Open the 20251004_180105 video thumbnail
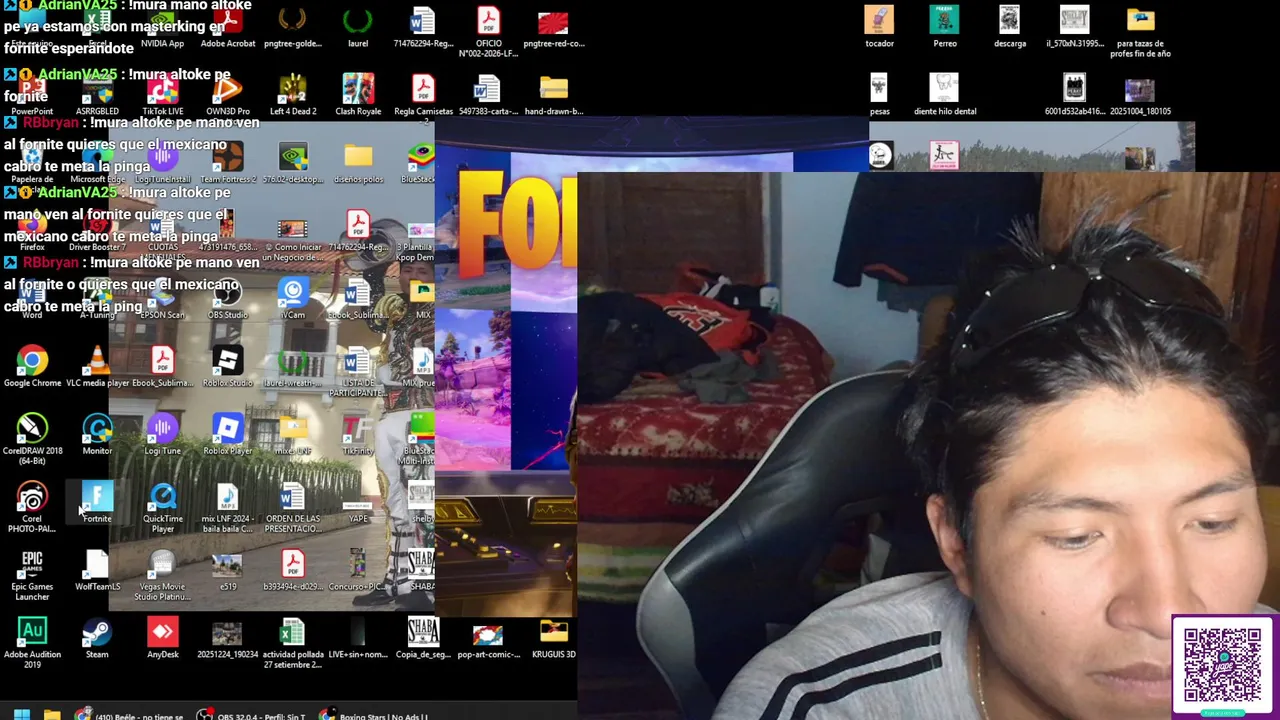This screenshot has height=720, width=1280. tap(1140, 95)
